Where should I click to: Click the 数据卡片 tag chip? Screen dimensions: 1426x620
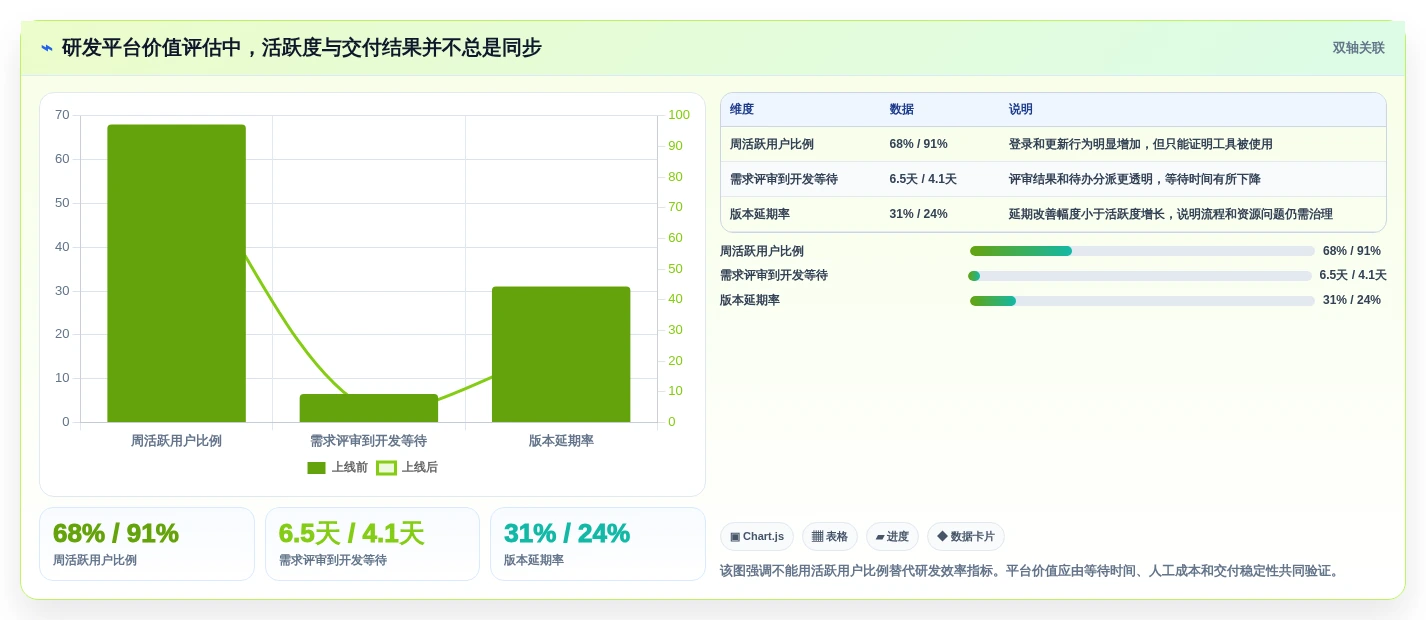(966, 537)
